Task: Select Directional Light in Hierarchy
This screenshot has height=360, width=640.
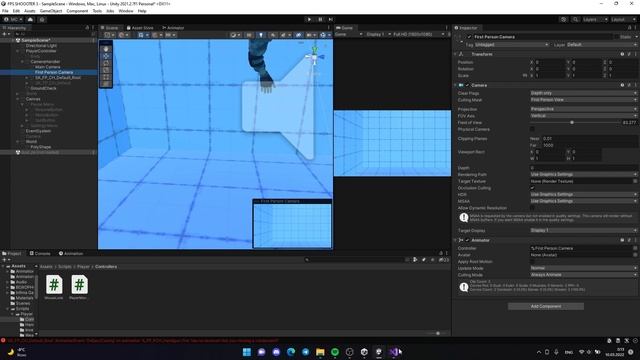Action: [x=41, y=46]
